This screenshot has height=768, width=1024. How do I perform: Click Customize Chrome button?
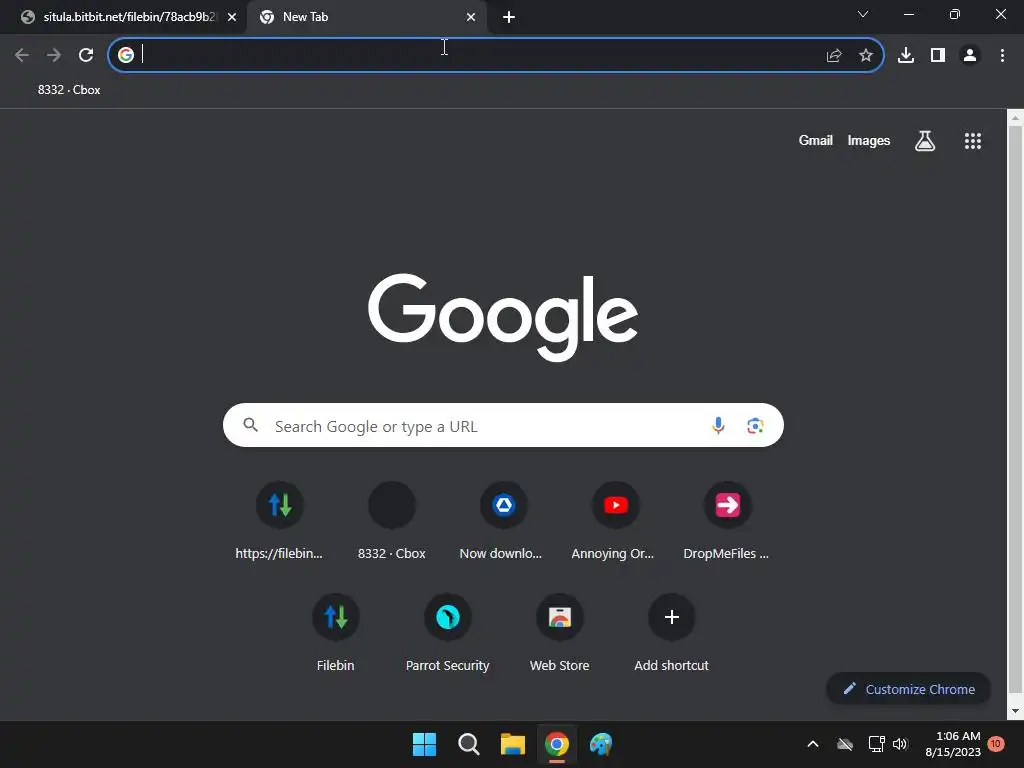(x=908, y=689)
